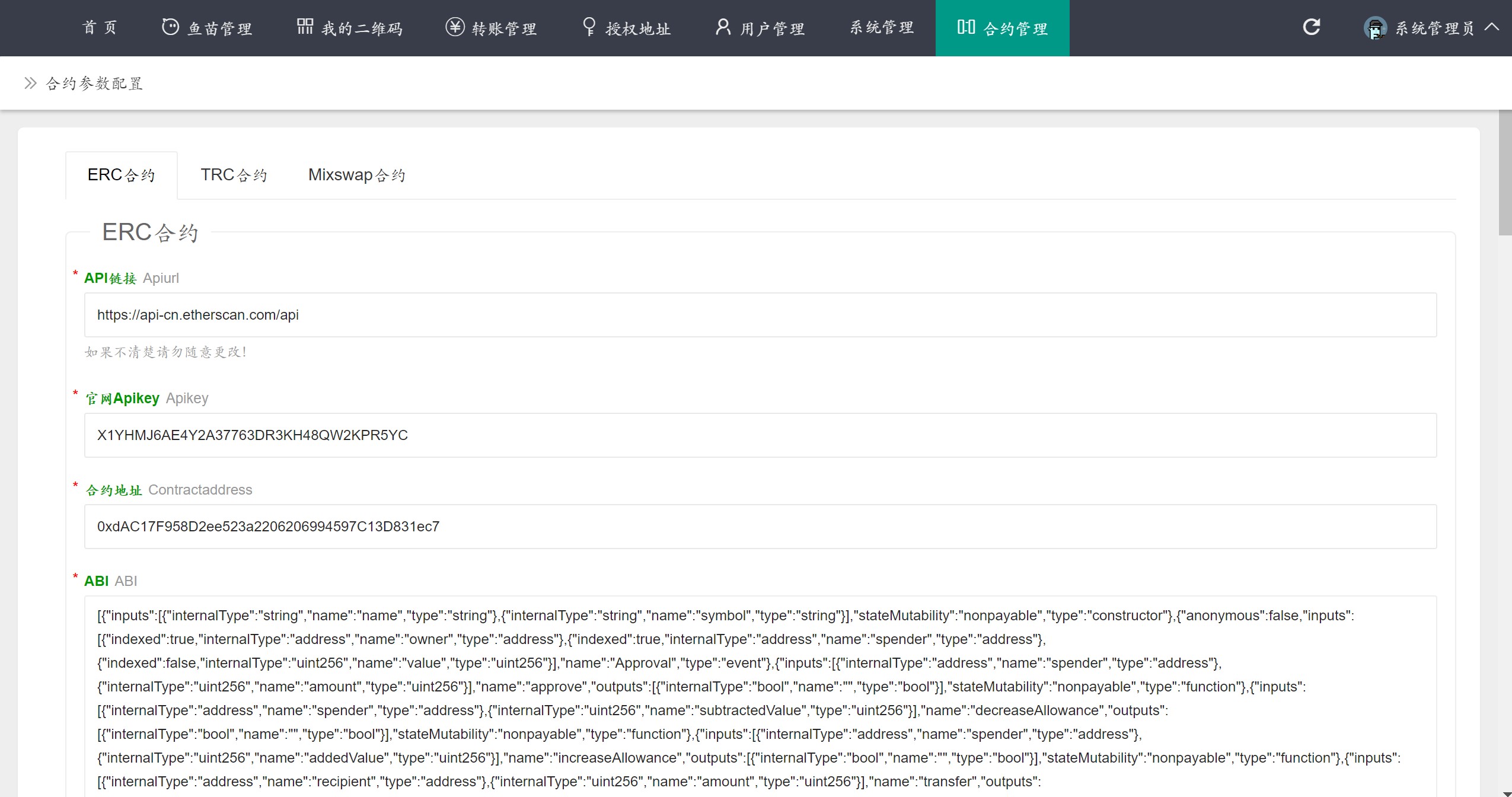Click the contract icon beside 合约管理
This screenshot has height=797, width=1512.
965,27
